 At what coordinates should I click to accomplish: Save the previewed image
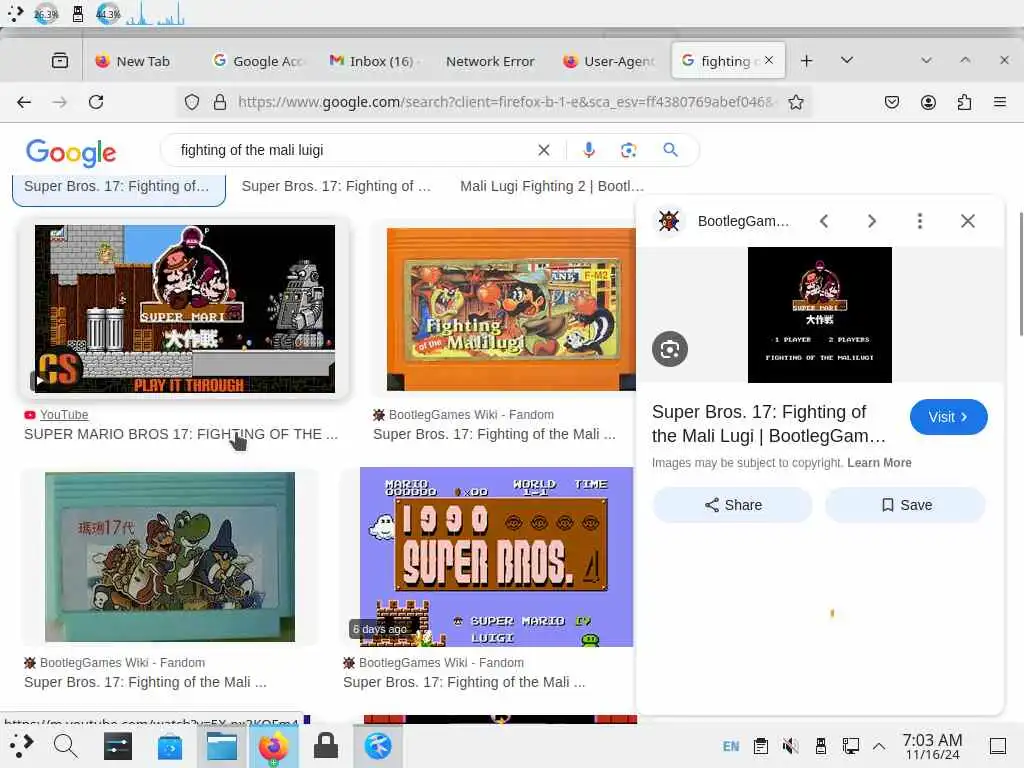(906, 505)
